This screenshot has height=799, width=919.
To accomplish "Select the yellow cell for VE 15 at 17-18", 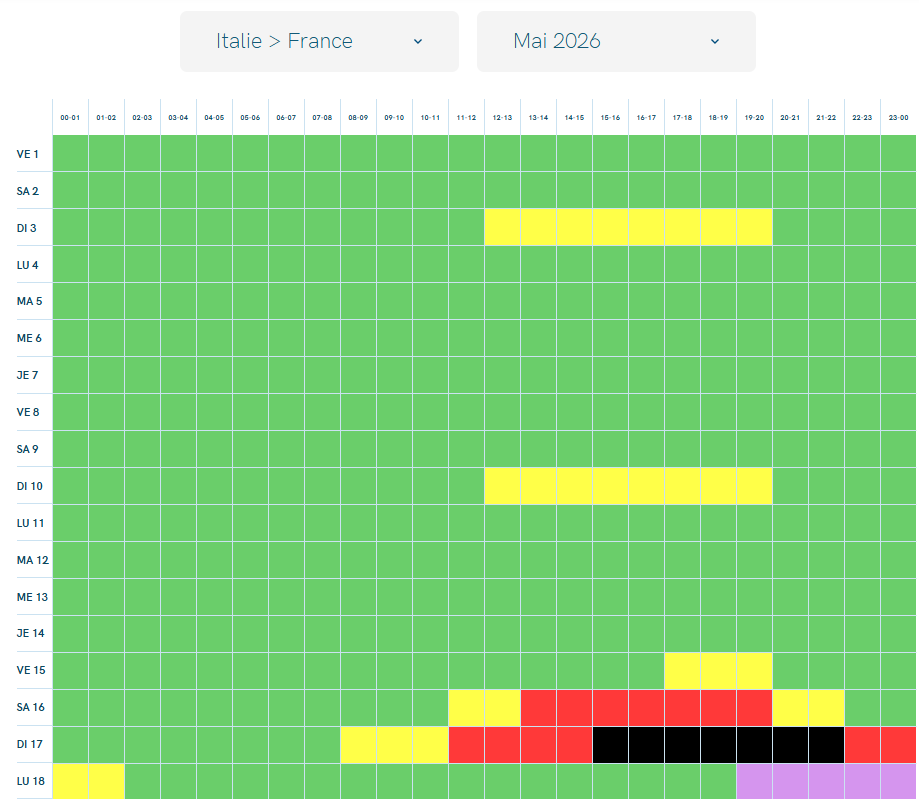I will (x=682, y=671).
